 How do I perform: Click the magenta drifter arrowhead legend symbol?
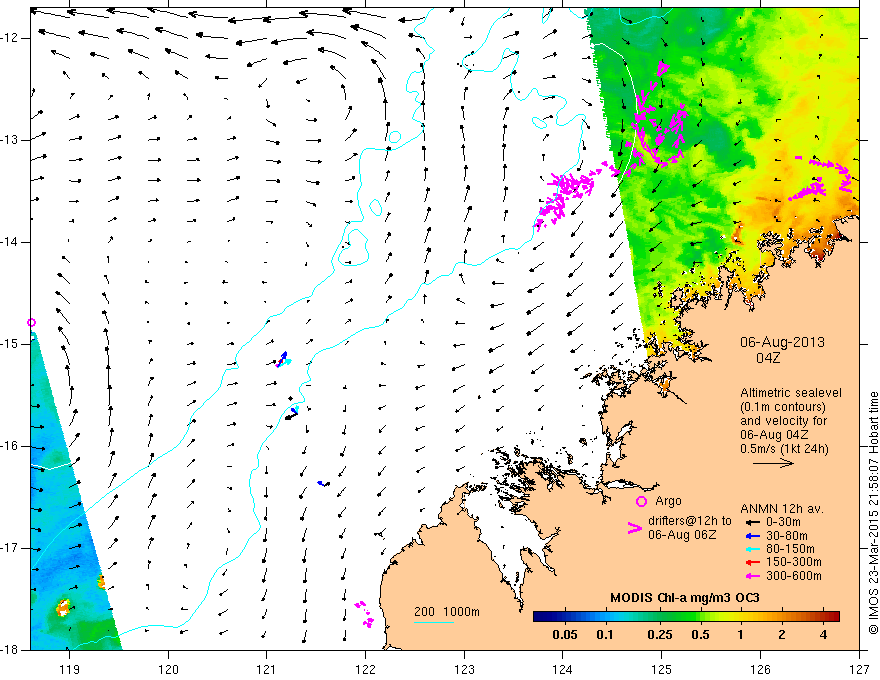click(635, 528)
